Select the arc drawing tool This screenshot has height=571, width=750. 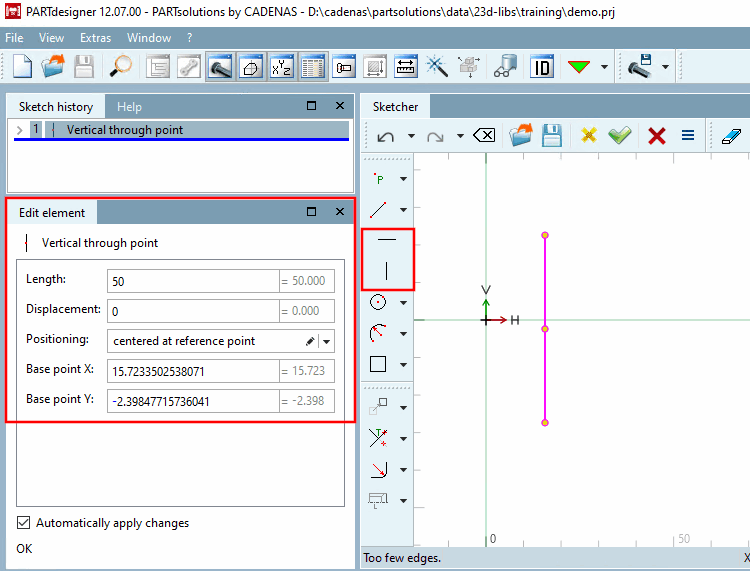(x=378, y=333)
